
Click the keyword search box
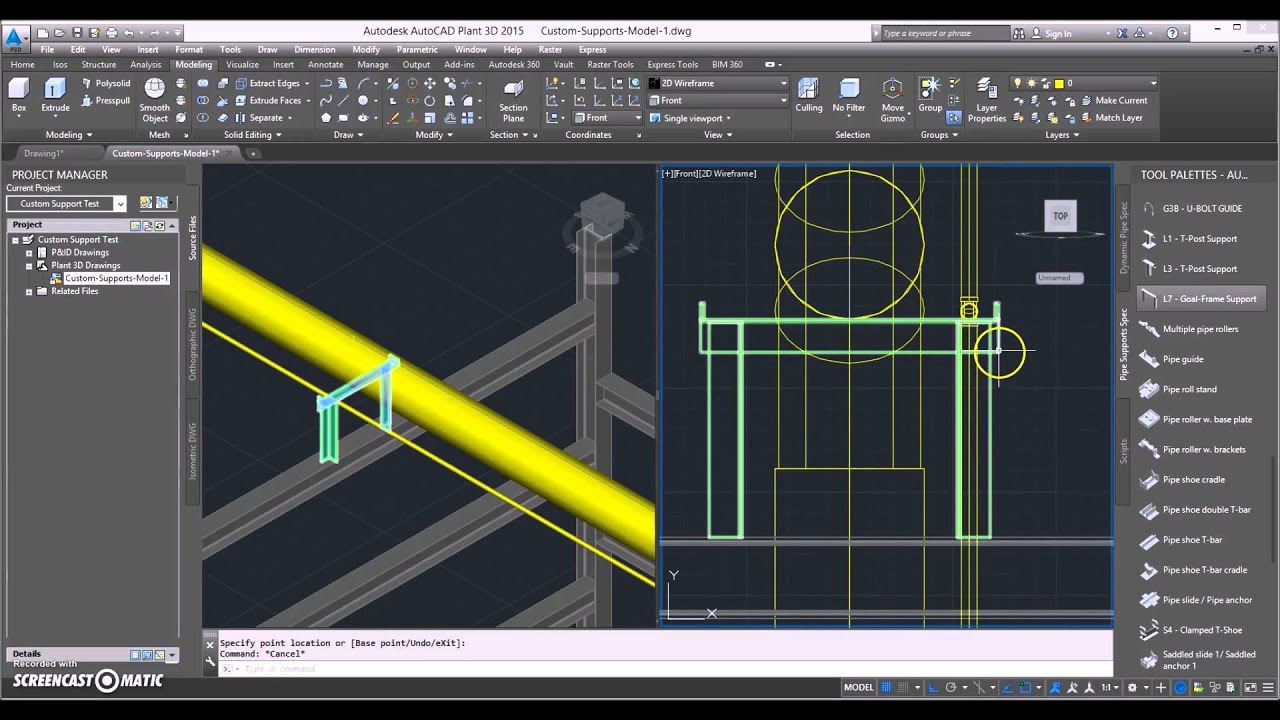pyautogui.click(x=946, y=33)
